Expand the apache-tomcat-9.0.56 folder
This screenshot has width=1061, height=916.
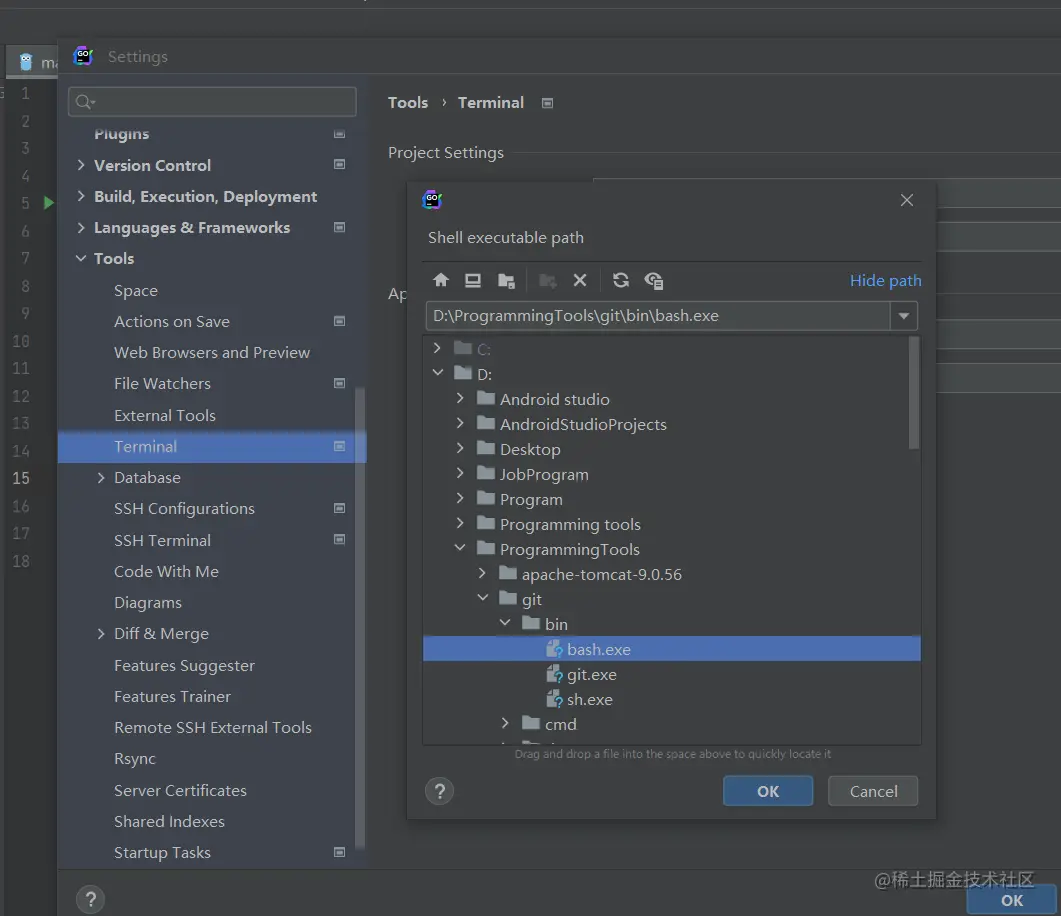482,573
